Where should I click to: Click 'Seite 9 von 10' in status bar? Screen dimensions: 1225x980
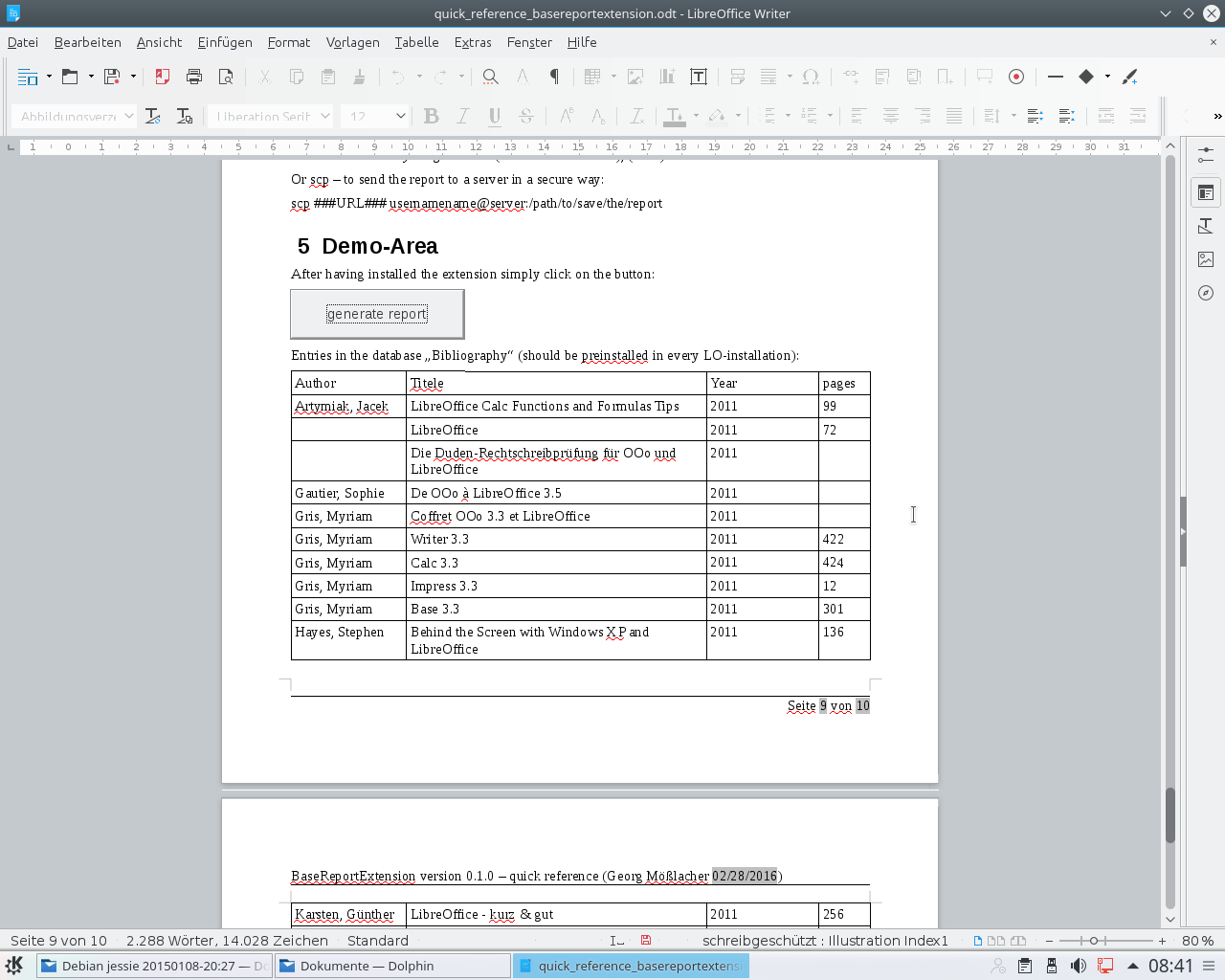click(x=58, y=941)
